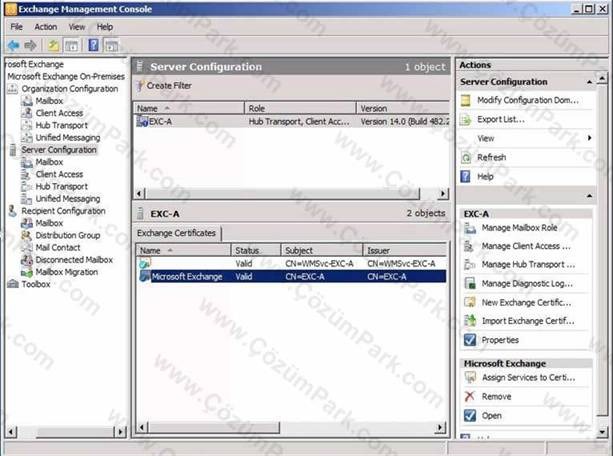Select the Microsoft Exchange certificate row

click(x=292, y=276)
